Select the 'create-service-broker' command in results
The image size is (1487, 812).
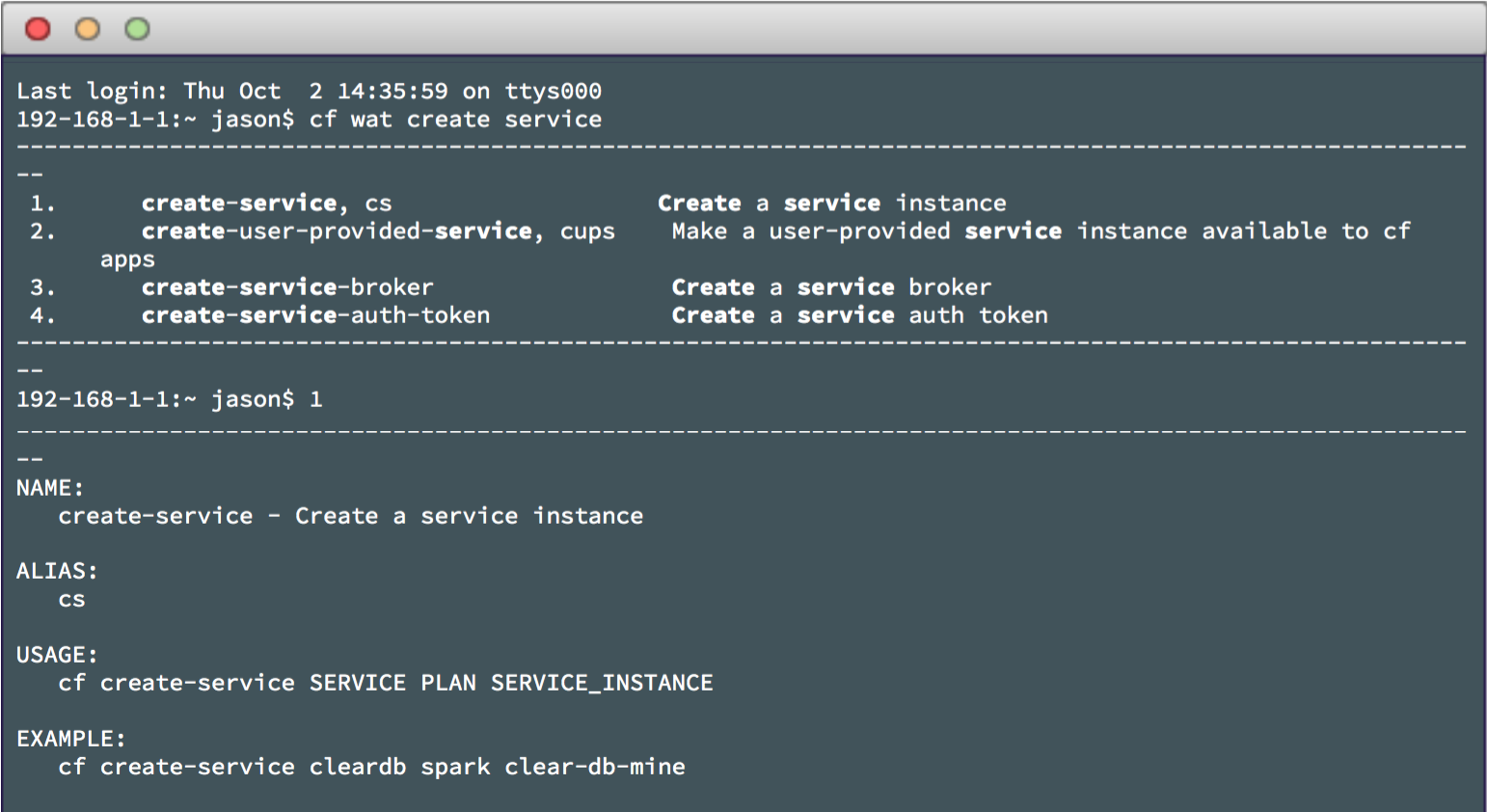pos(287,287)
